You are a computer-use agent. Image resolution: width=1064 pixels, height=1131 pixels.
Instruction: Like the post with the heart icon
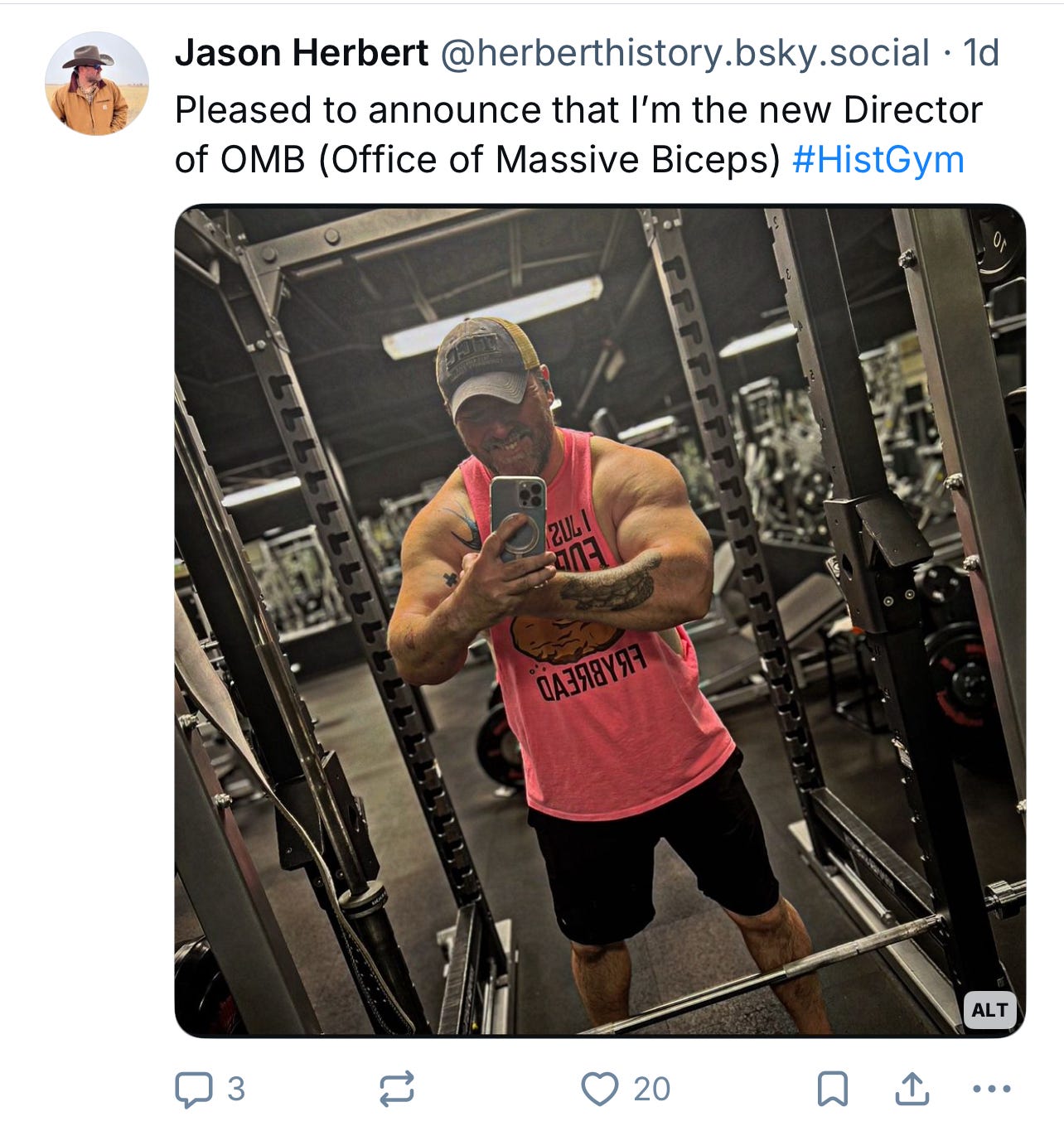pyautogui.click(x=600, y=1089)
